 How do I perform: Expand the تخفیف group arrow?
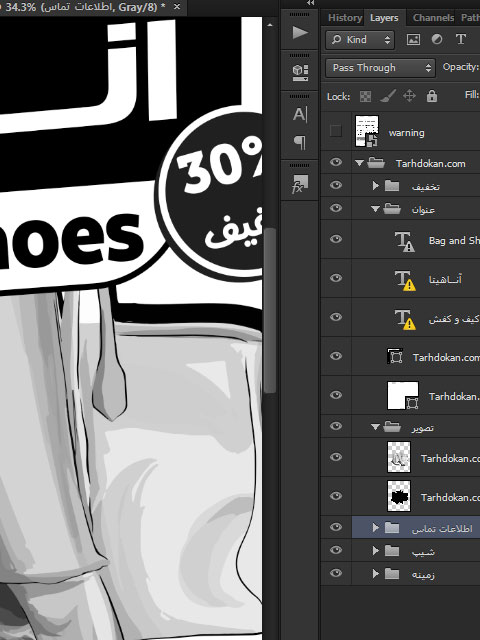pos(376,186)
